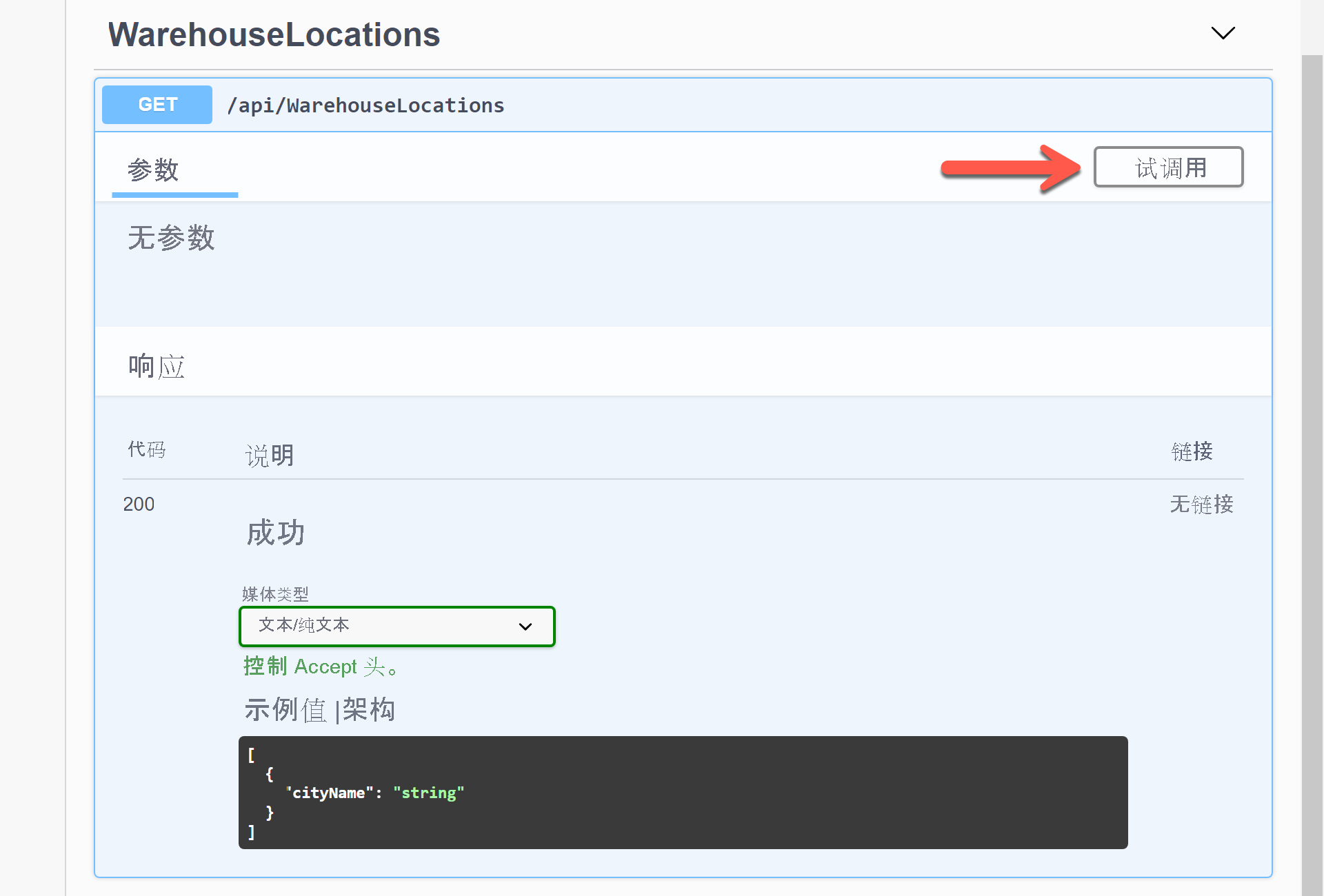Click the 成功 success description
Screen dimensions: 1324x896
click(x=276, y=533)
